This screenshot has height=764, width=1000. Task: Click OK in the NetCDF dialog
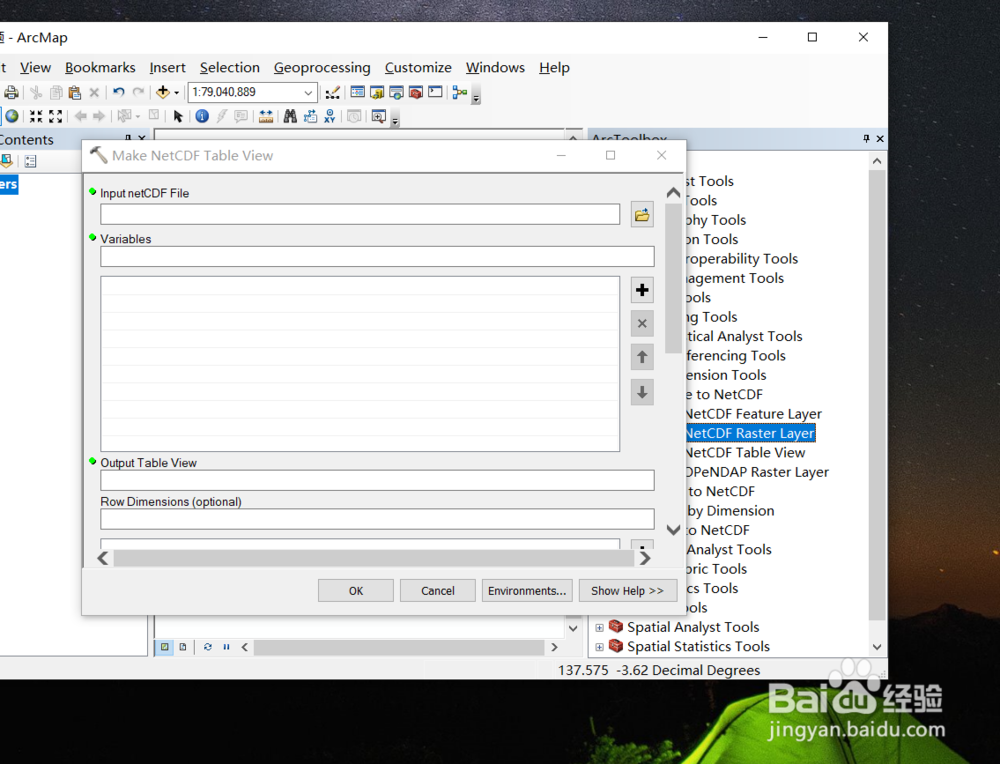[356, 591]
